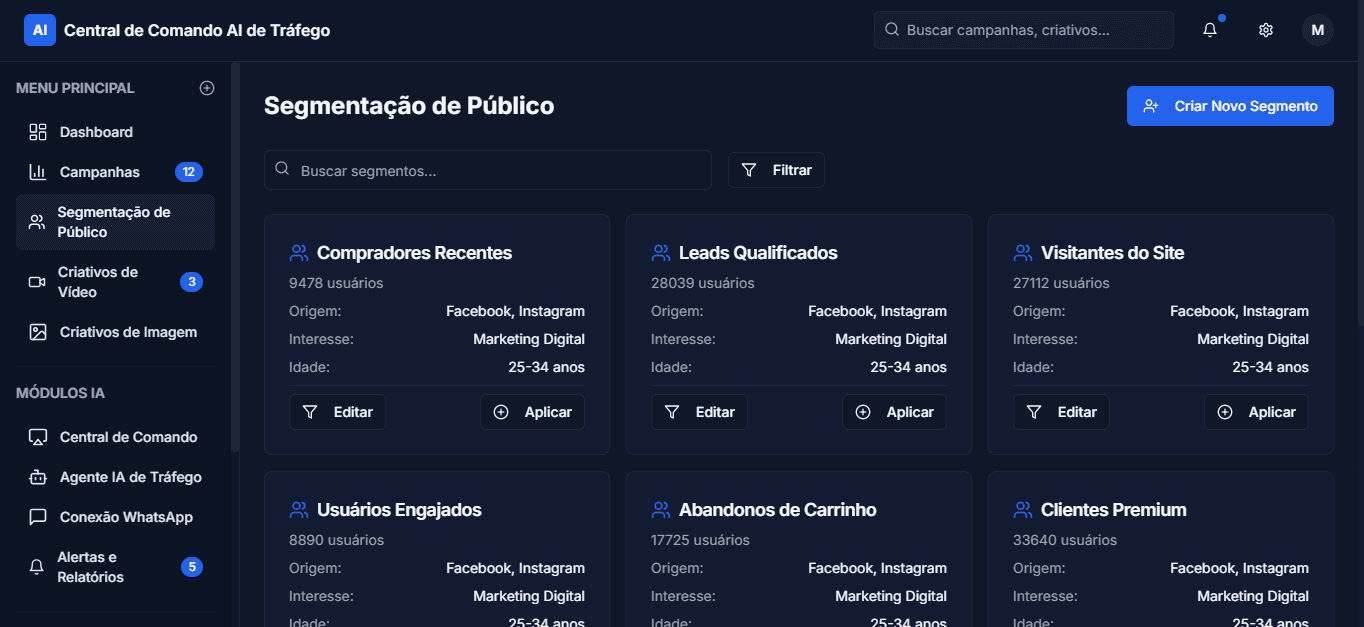This screenshot has width=1364, height=627.
Task: Click the Criativos de Imagem picture icon
Action: coord(38,332)
